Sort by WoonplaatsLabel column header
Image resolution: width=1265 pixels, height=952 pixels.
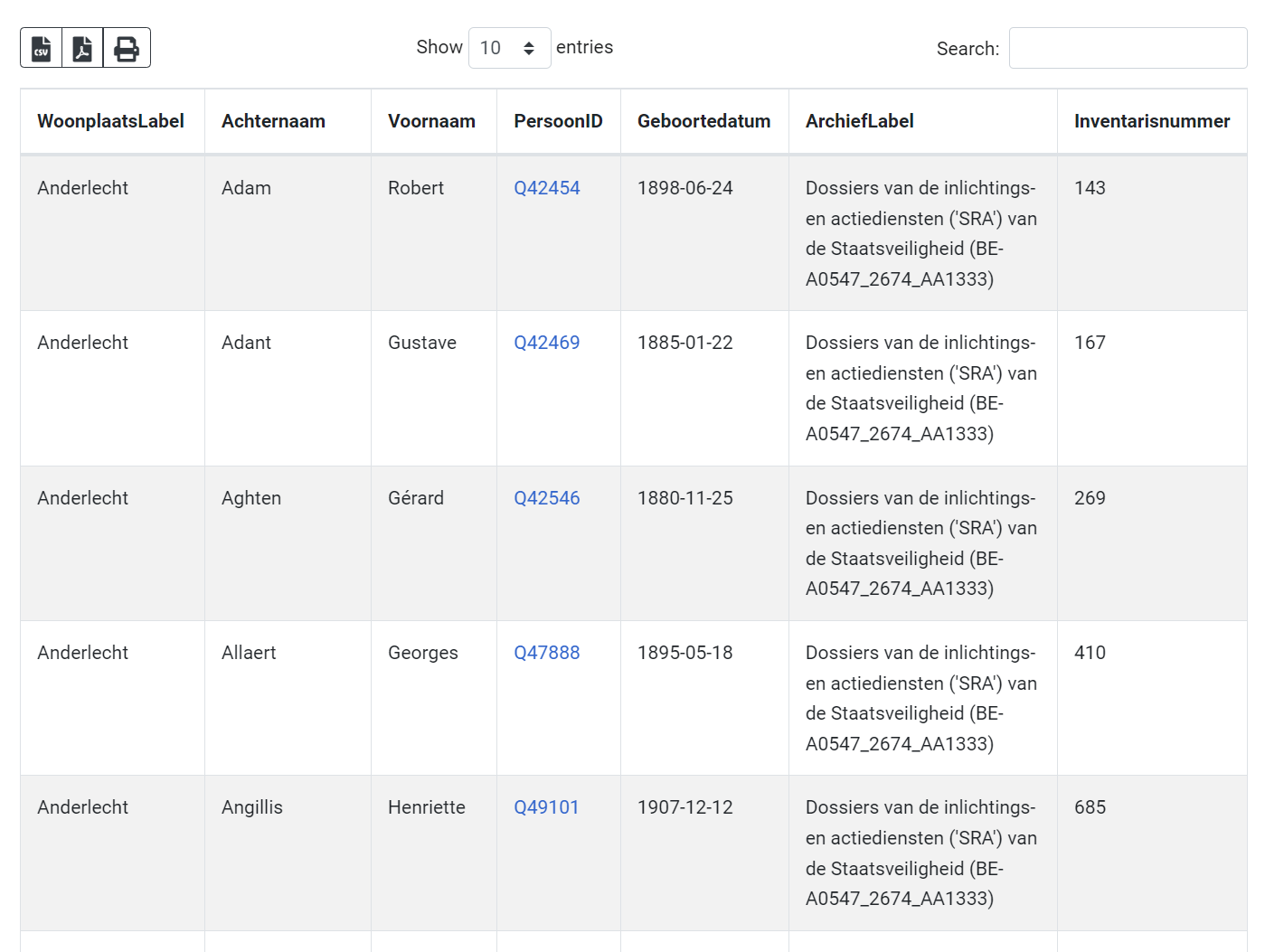click(111, 121)
